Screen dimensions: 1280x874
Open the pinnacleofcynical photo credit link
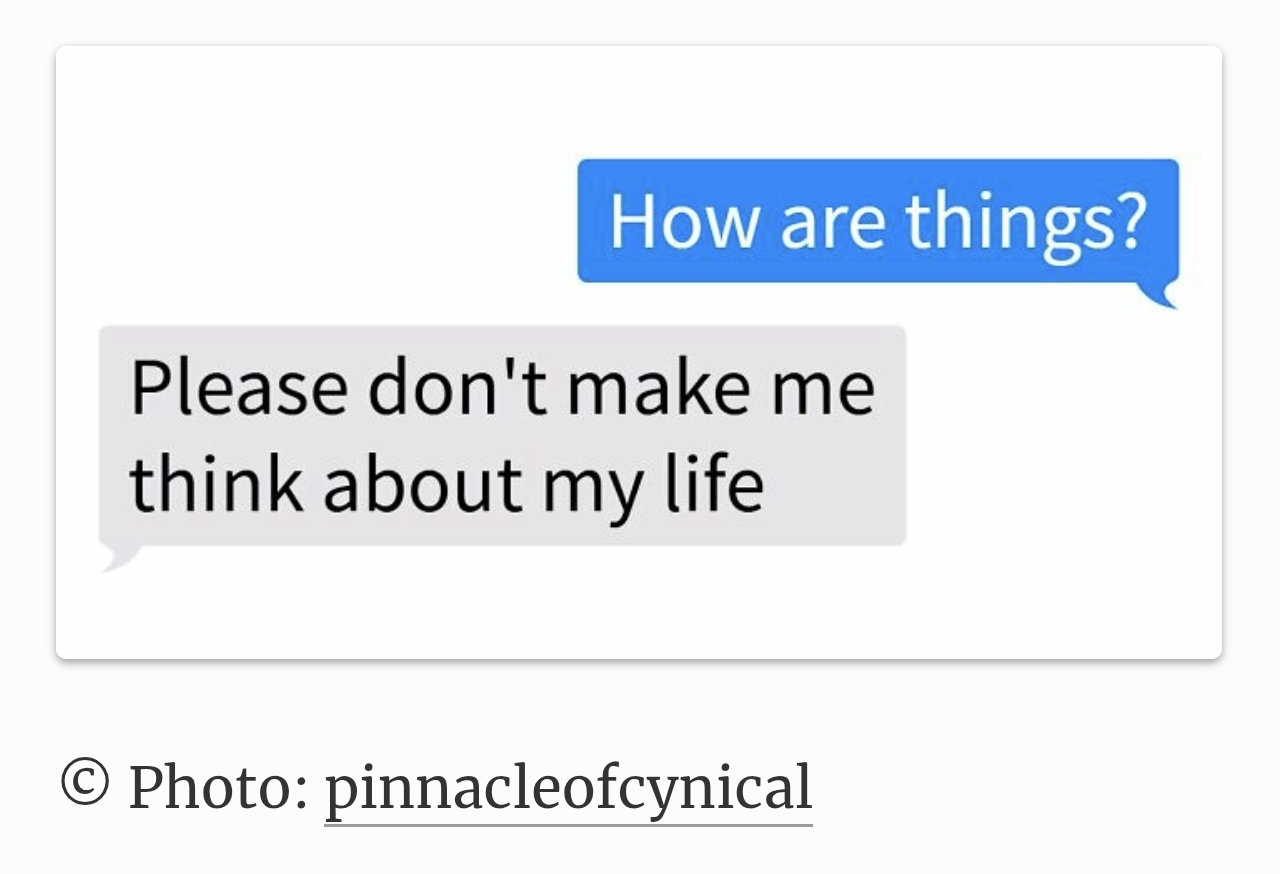(568, 788)
